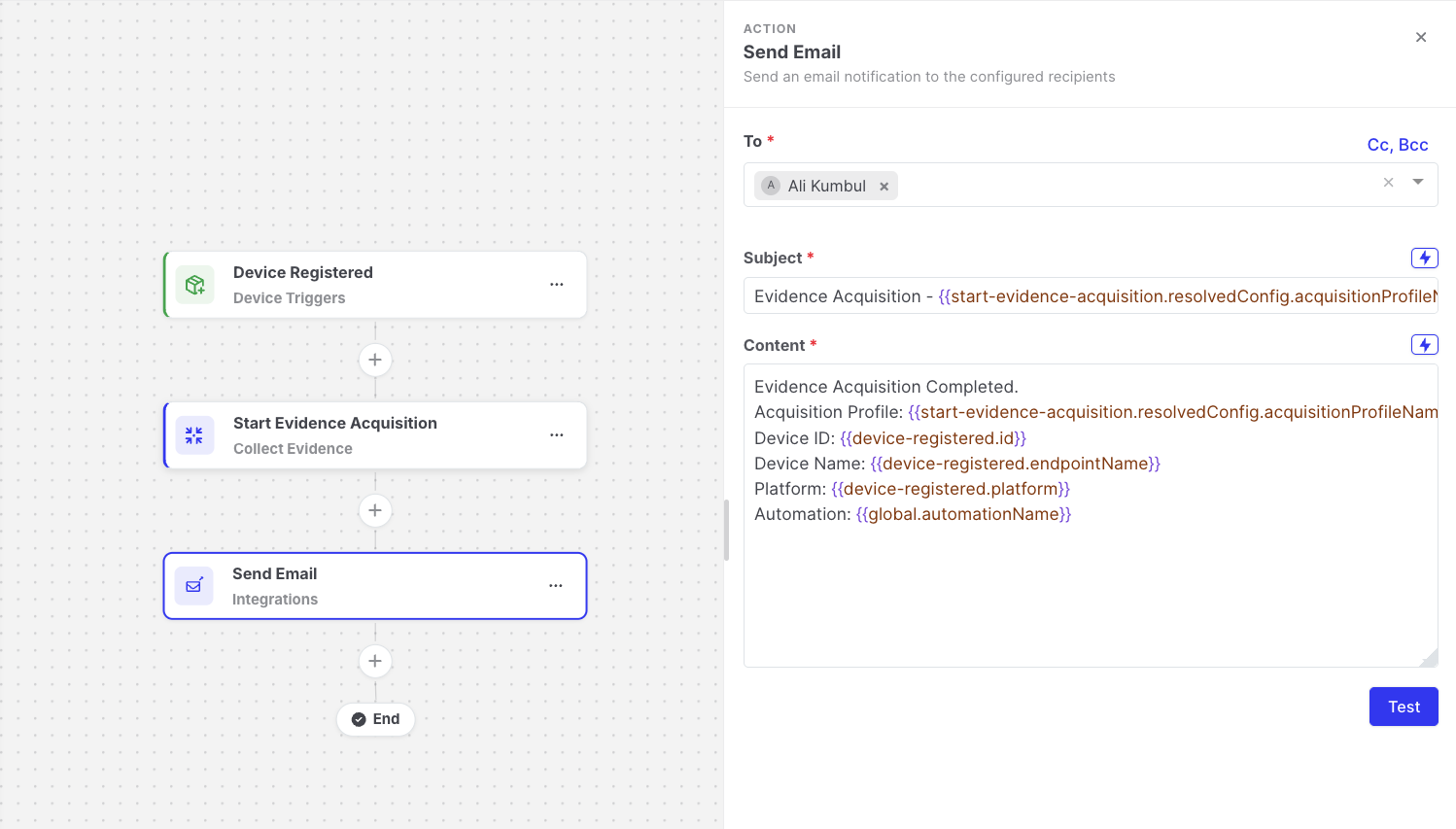Insert variable into Subject via lightning icon
Viewport: 1456px width, 829px height.
point(1425,258)
